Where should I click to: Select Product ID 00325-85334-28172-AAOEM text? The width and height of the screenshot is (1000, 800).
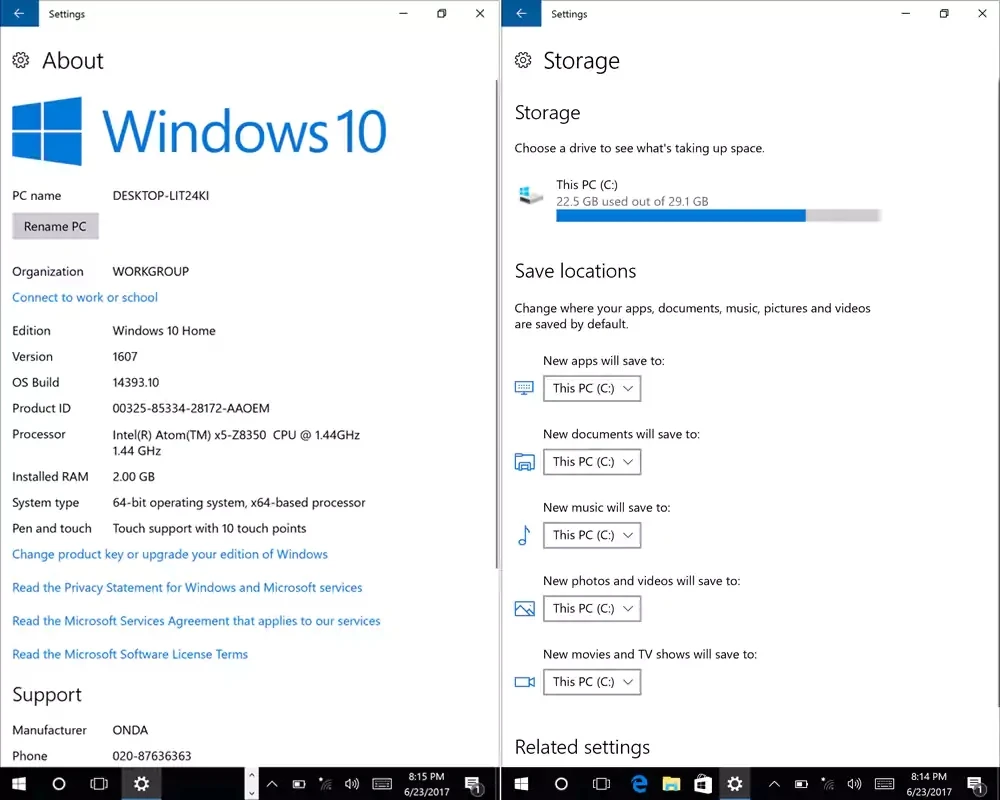pyautogui.click(x=191, y=408)
